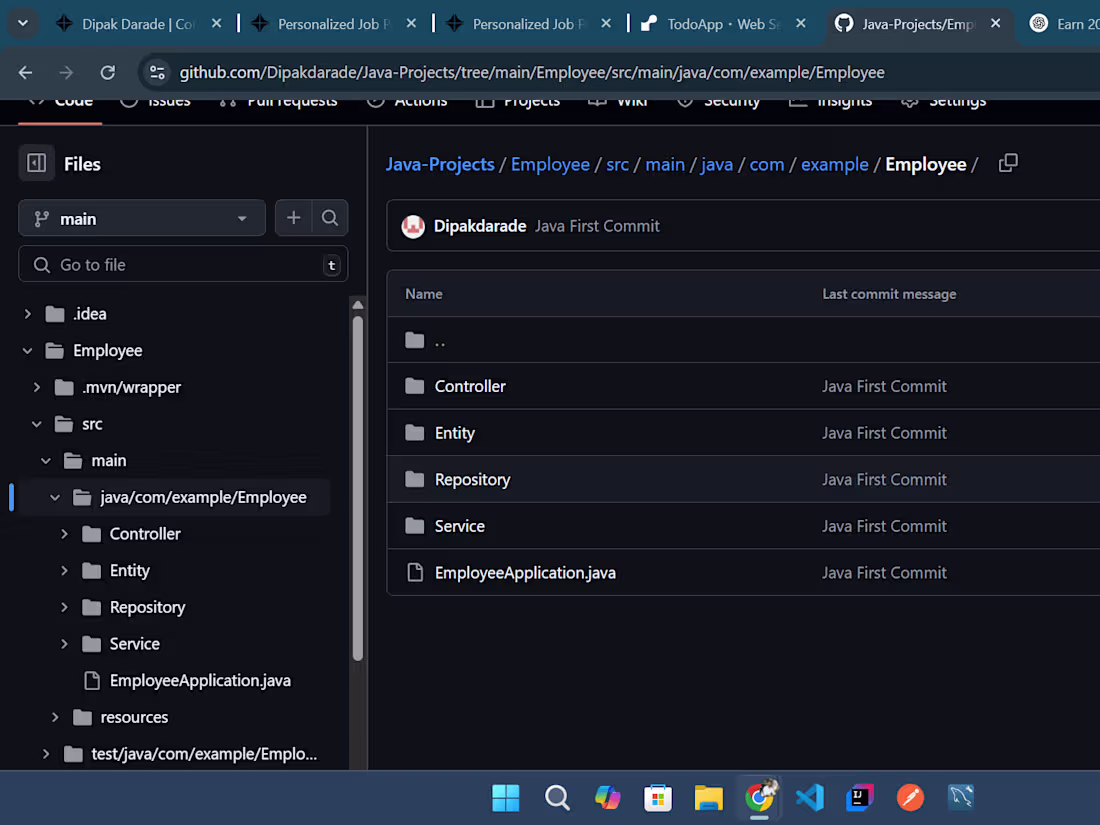Screen dimensions: 1100x825
Task: Expand the Controller folder in tree
Action: click(x=64, y=534)
